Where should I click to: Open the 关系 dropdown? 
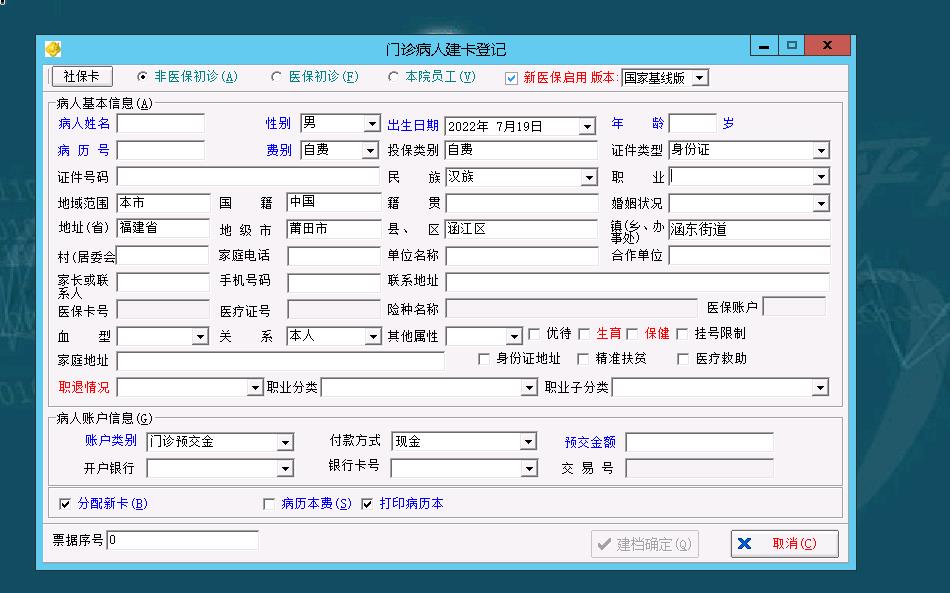tap(373, 336)
